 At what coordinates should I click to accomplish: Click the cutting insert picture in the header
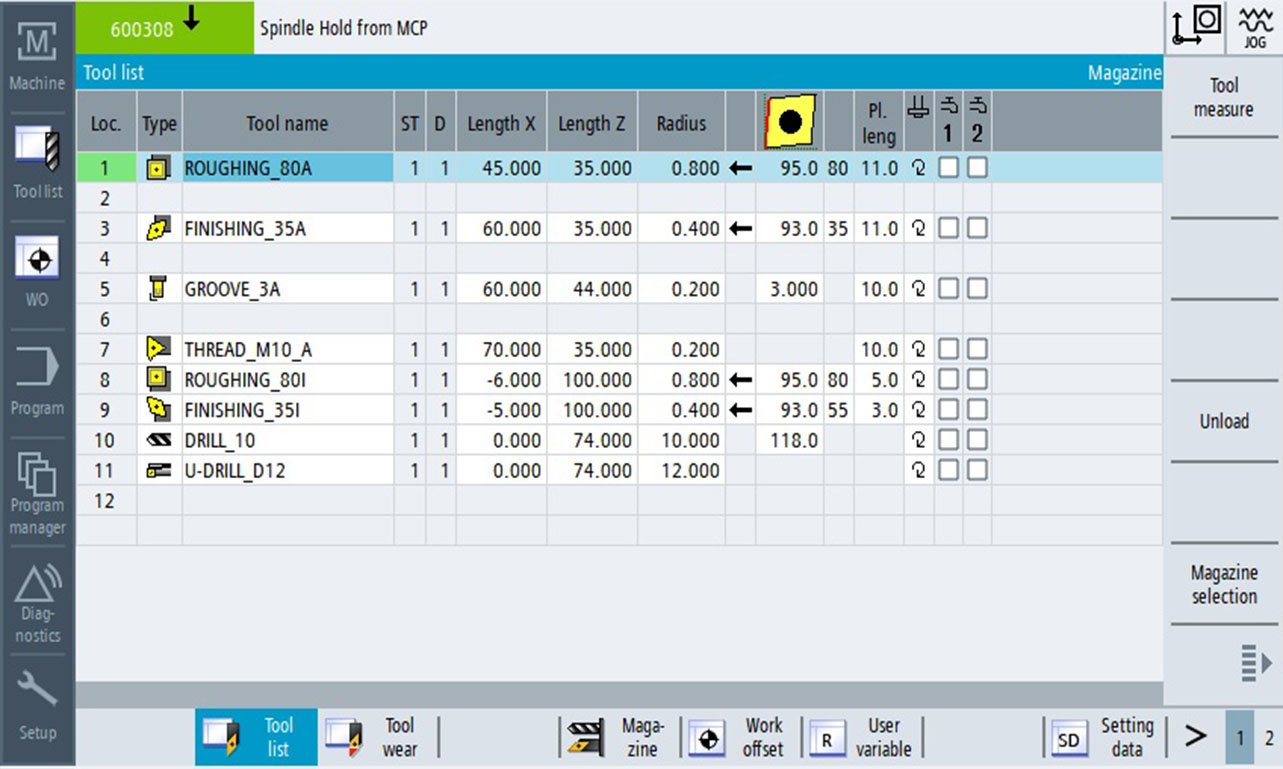click(790, 123)
